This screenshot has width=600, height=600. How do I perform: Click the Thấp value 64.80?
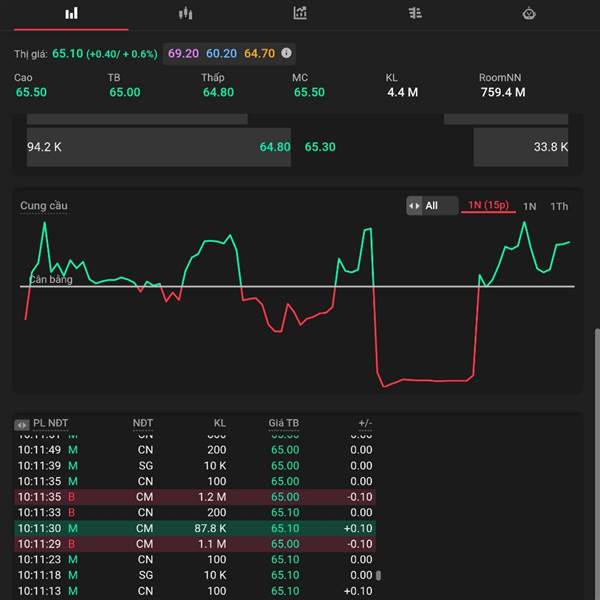[218, 92]
